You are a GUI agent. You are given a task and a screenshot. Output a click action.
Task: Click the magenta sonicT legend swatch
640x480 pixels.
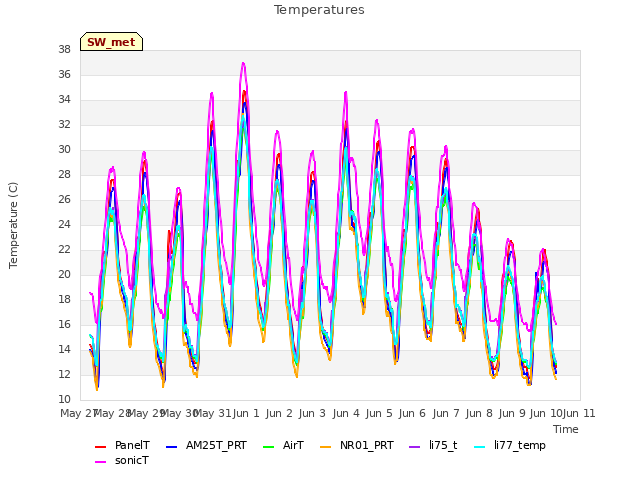(100, 462)
